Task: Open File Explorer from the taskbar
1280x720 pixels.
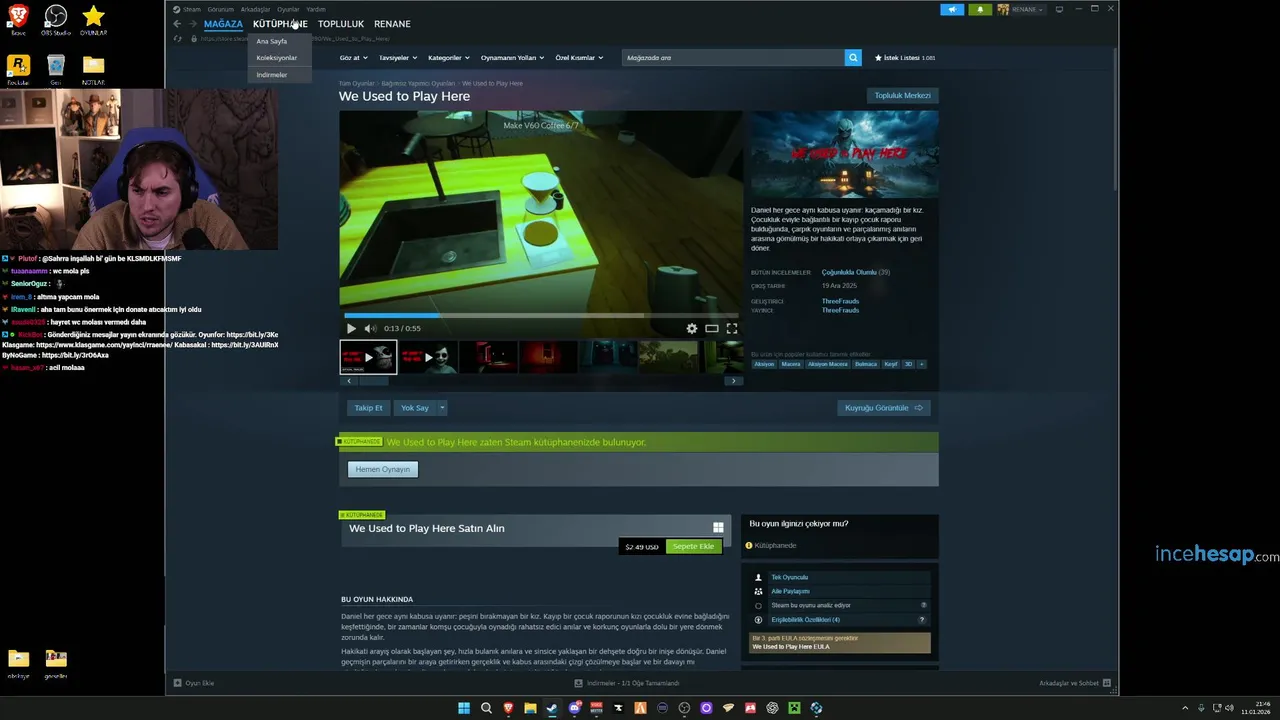Action: [x=530, y=708]
